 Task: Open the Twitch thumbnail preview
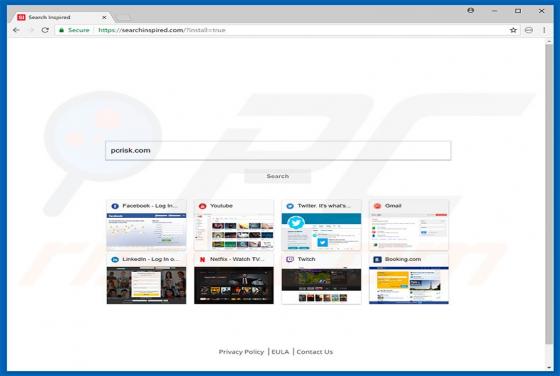(x=321, y=285)
